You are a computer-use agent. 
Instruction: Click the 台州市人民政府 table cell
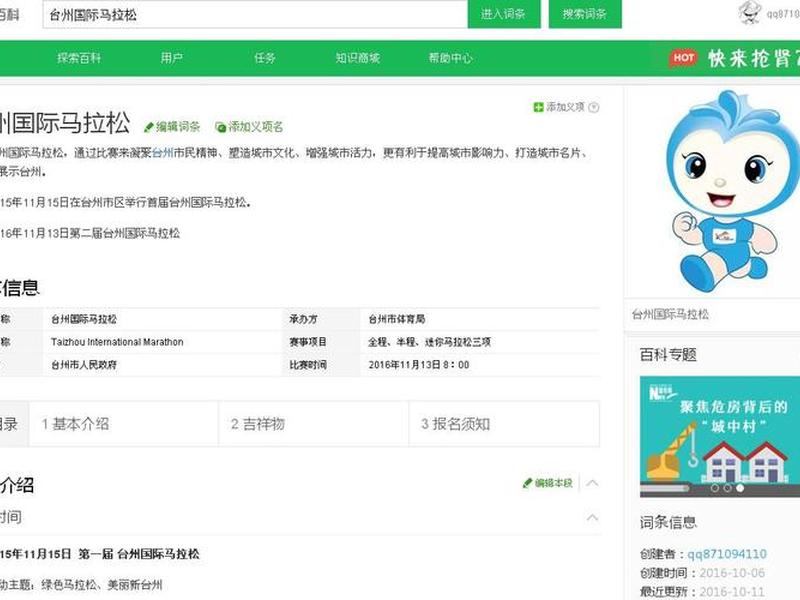point(163,365)
